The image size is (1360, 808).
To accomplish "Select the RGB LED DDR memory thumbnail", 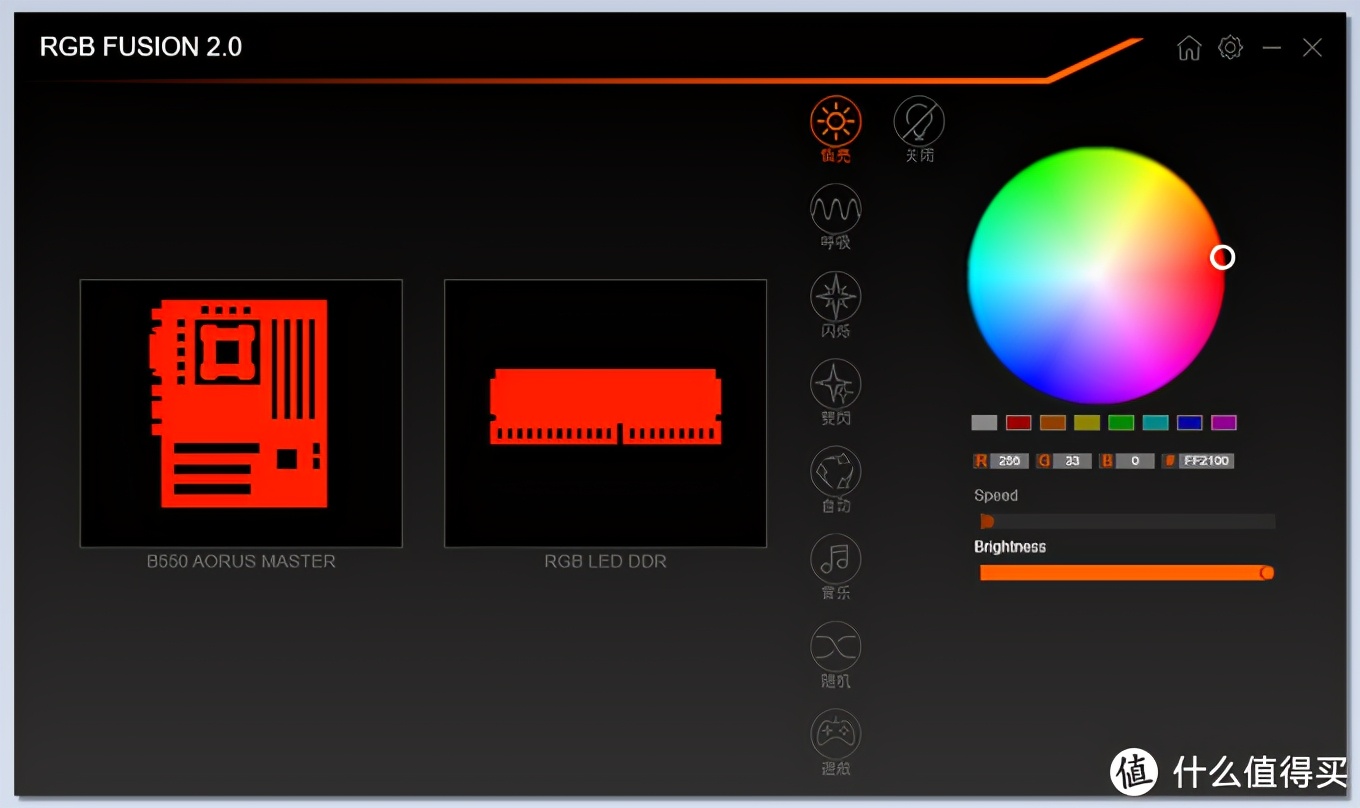I will click(605, 413).
